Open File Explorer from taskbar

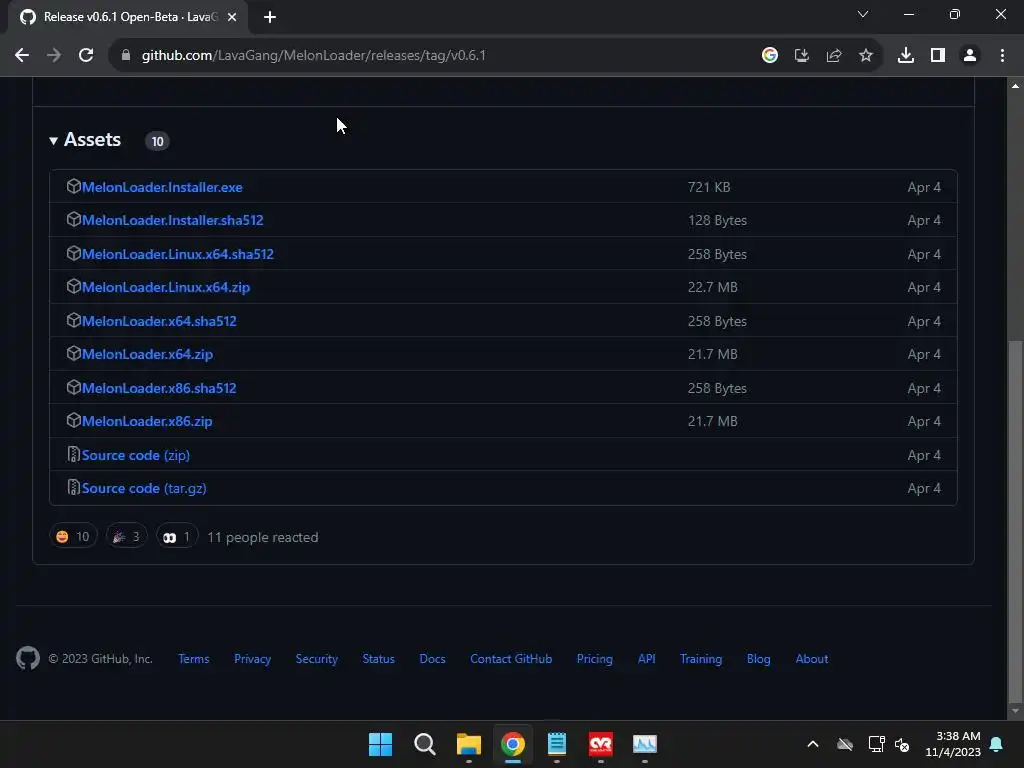tap(468, 744)
